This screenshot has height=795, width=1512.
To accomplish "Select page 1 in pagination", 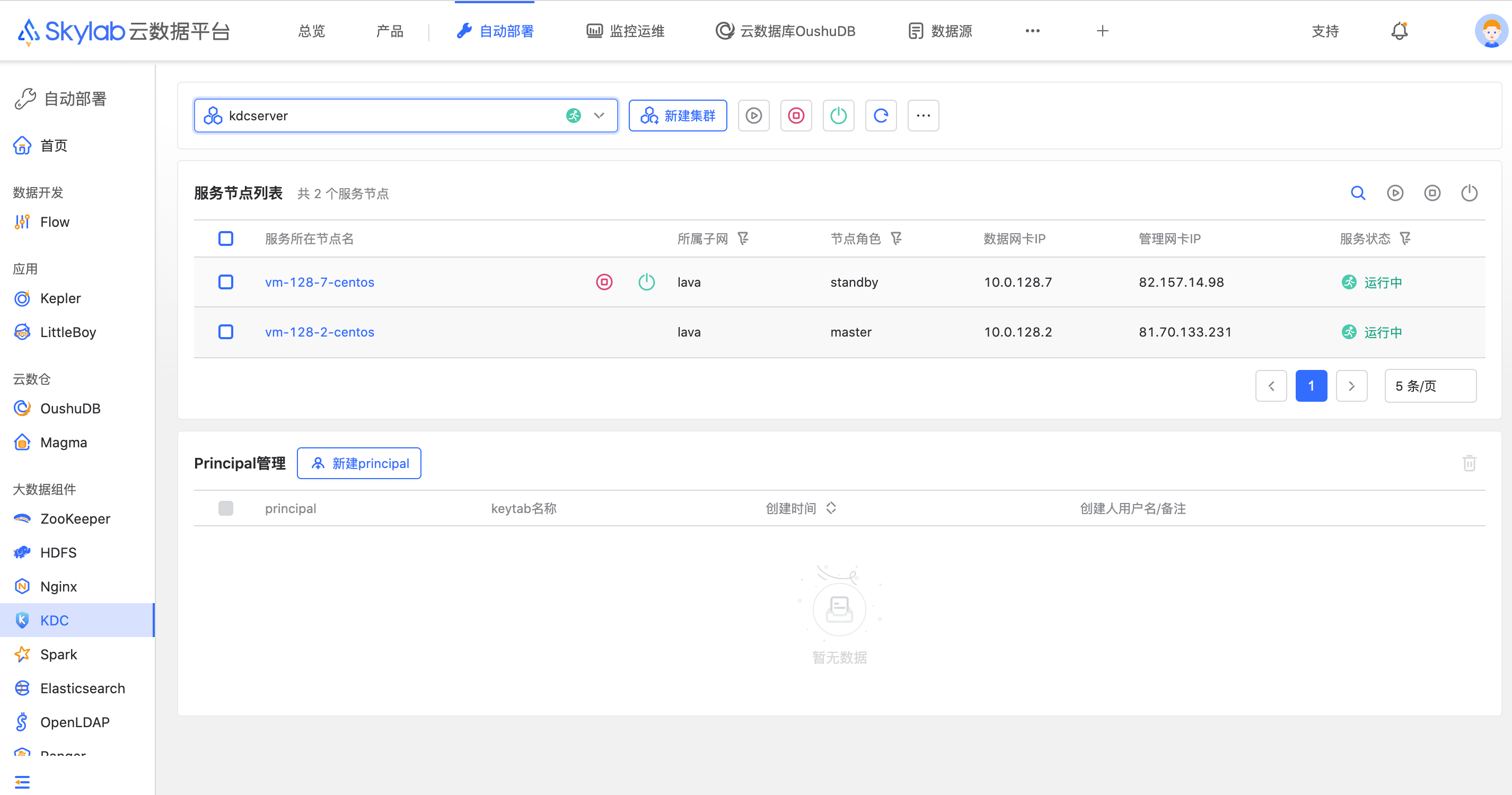I will pos(1311,385).
